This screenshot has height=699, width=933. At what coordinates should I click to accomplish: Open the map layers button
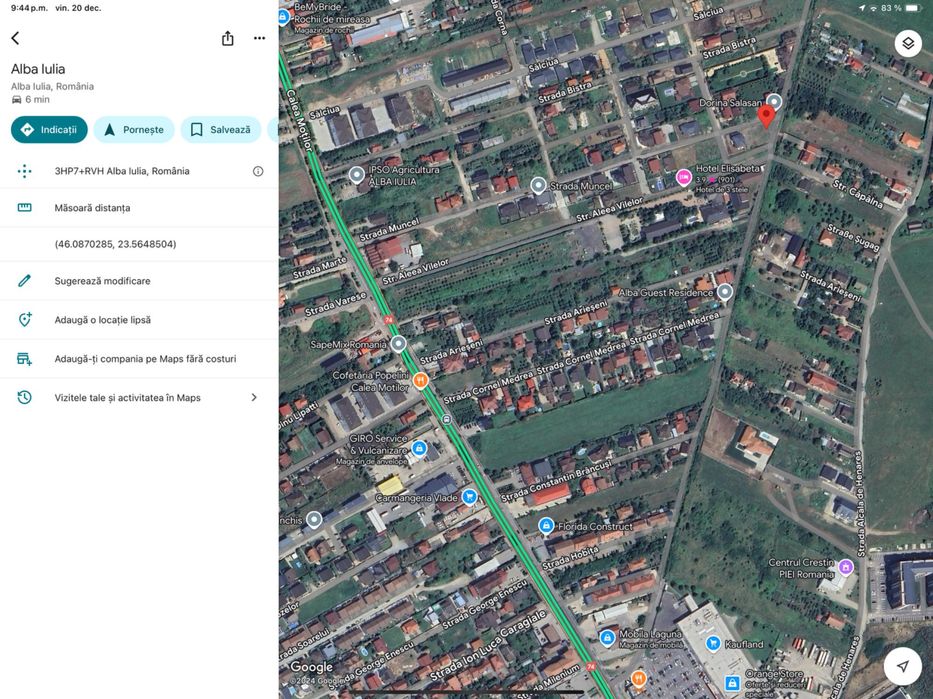[x=907, y=43]
